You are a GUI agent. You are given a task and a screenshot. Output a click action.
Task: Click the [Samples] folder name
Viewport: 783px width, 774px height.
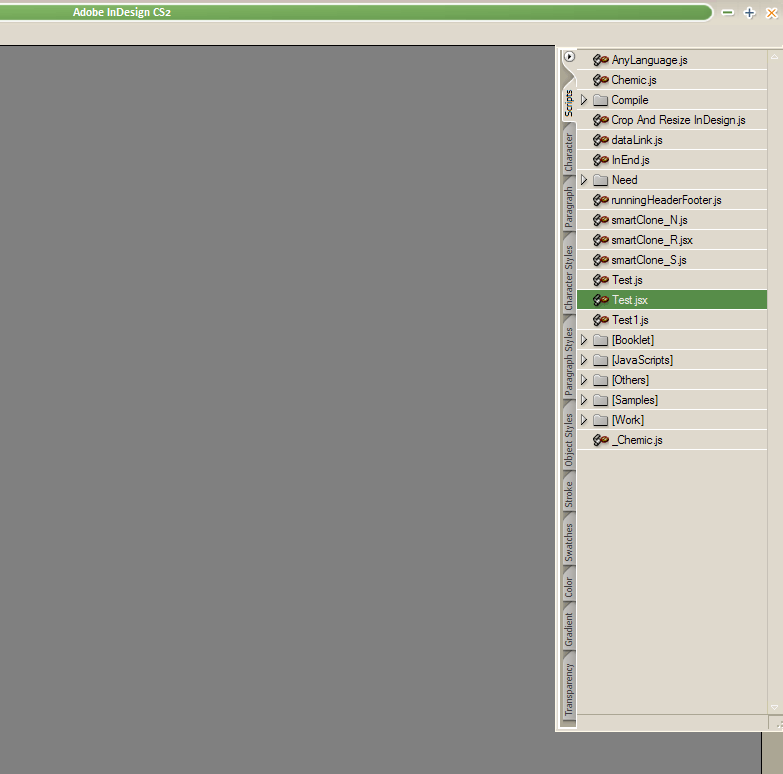[x=635, y=400]
